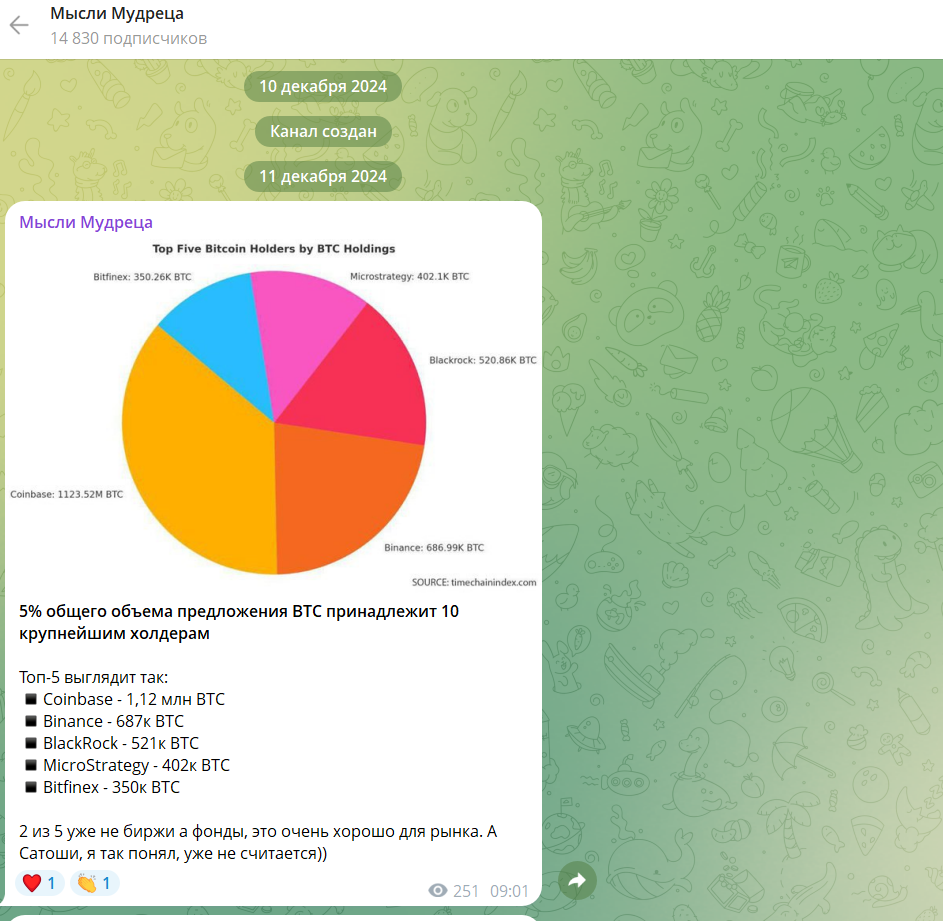The image size is (943, 921).
Task: Open the post author name Мысли Мудреца
Action: [86, 222]
